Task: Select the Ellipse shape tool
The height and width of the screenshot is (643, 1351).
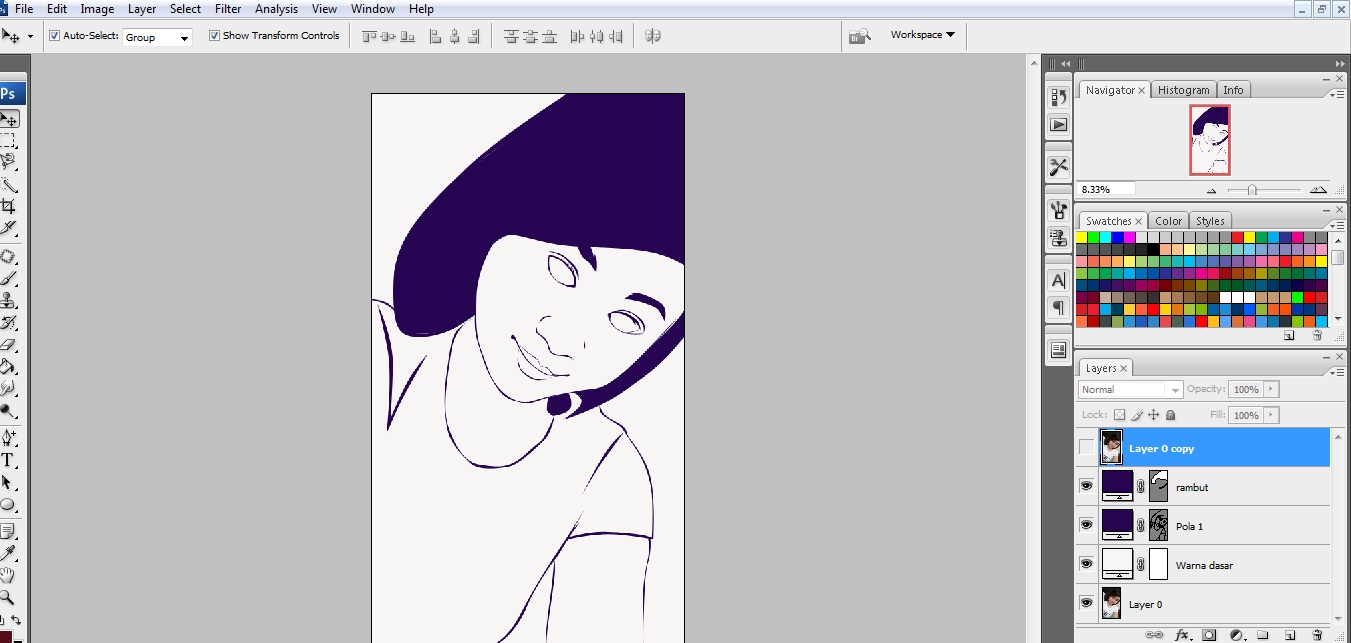Action: (x=8, y=504)
